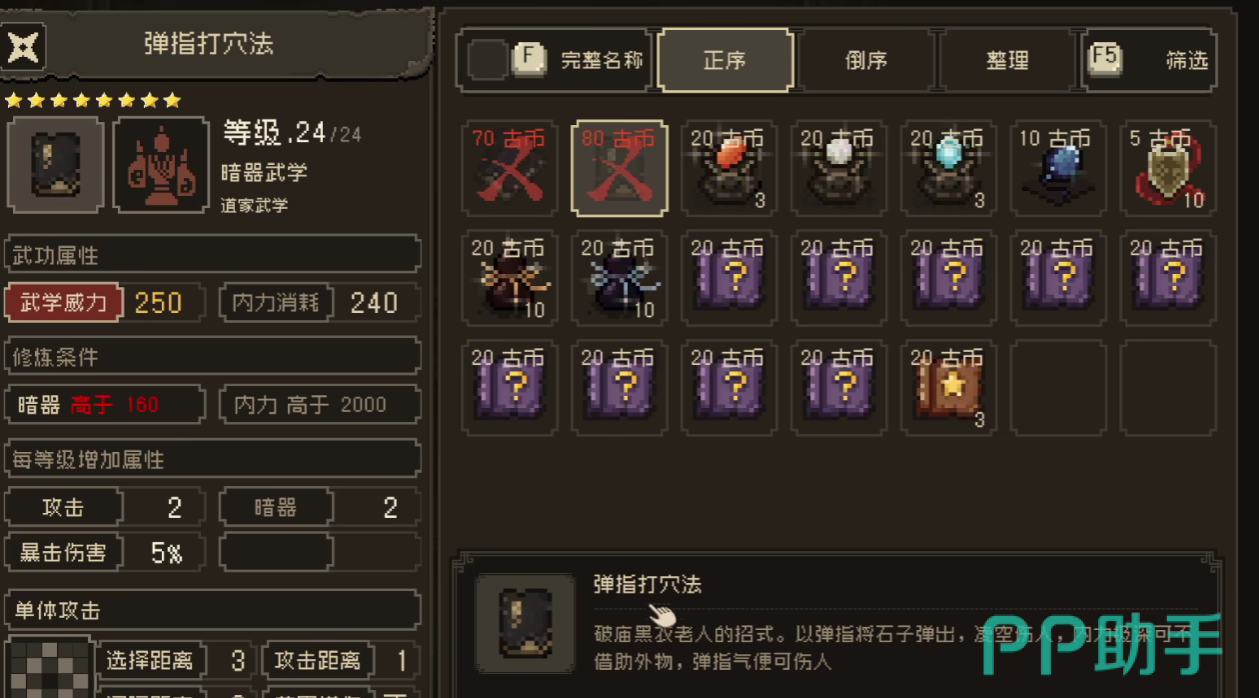The image size is (1259, 698).
Task: Choose the blue orb item costing 10 古币
Action: 1058,168
